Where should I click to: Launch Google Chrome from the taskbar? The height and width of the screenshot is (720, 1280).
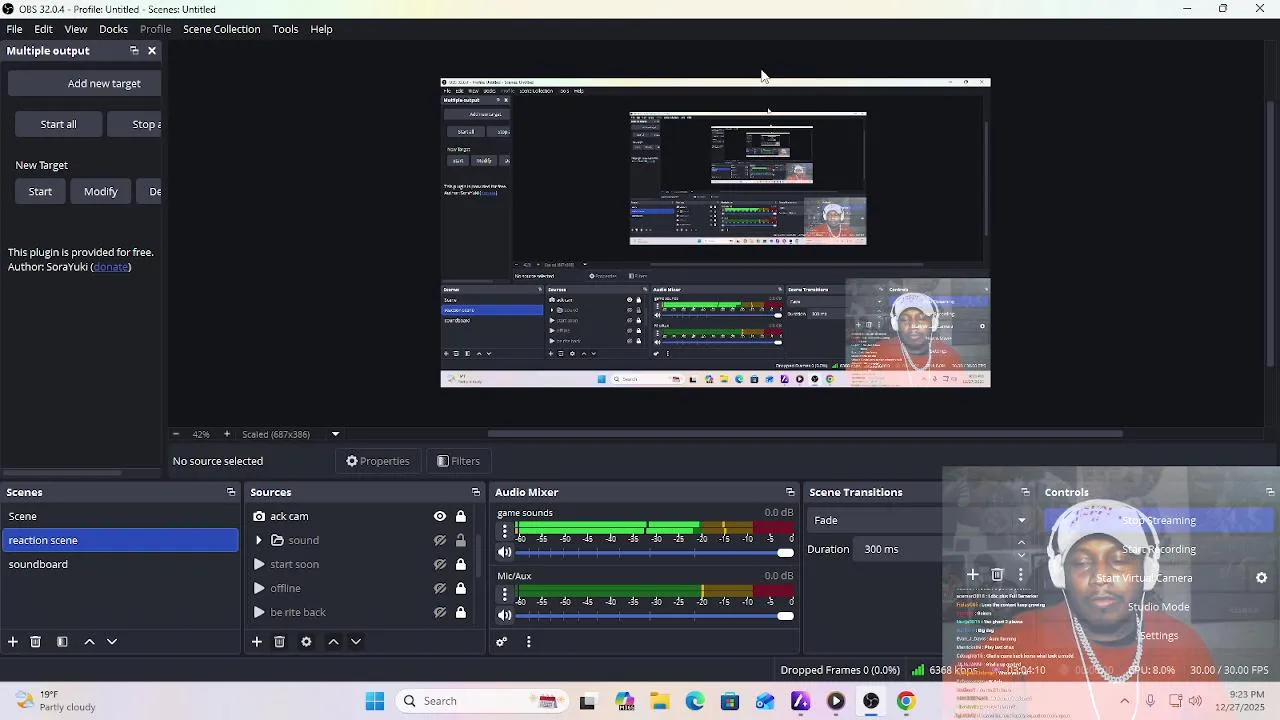point(906,702)
